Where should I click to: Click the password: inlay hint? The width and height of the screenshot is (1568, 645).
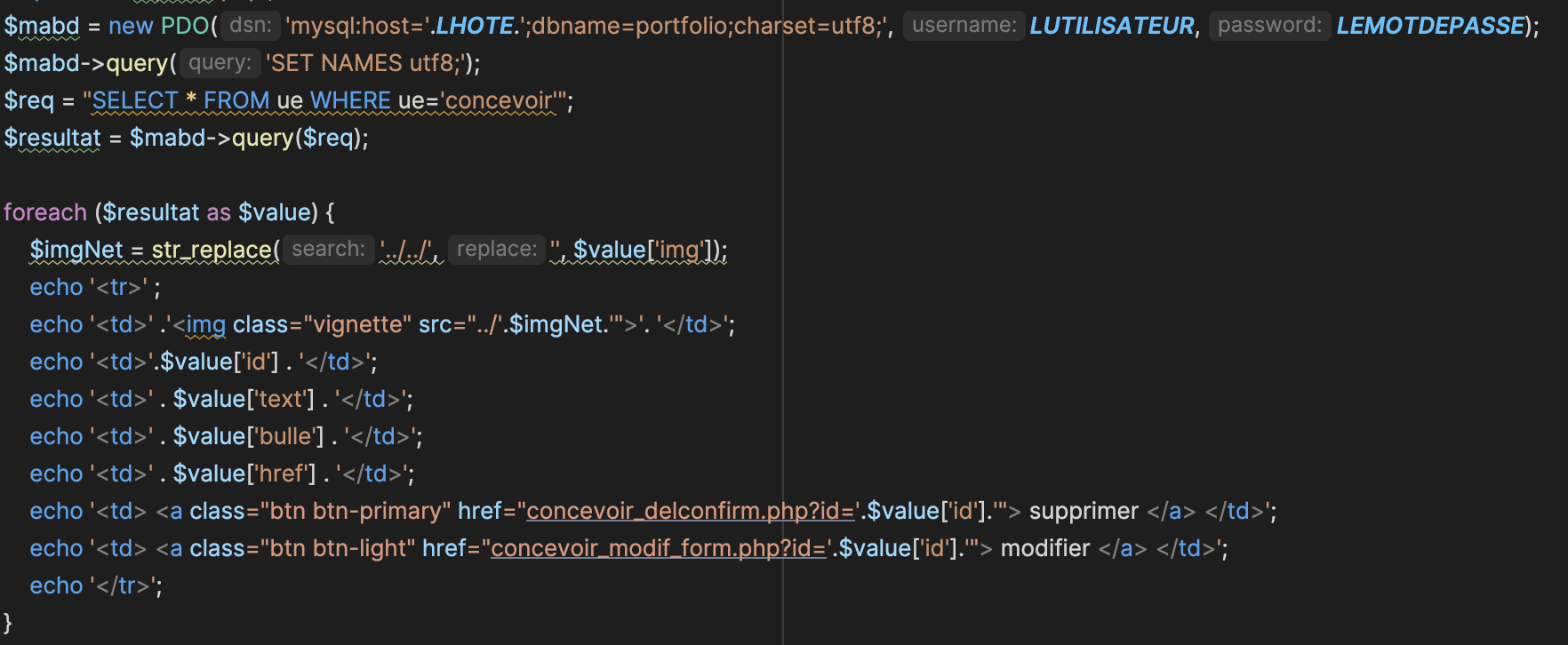tap(1269, 26)
